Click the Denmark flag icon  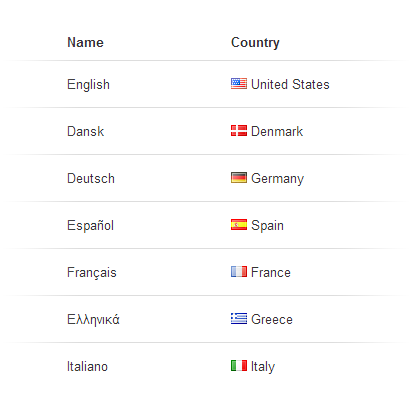tap(239, 131)
